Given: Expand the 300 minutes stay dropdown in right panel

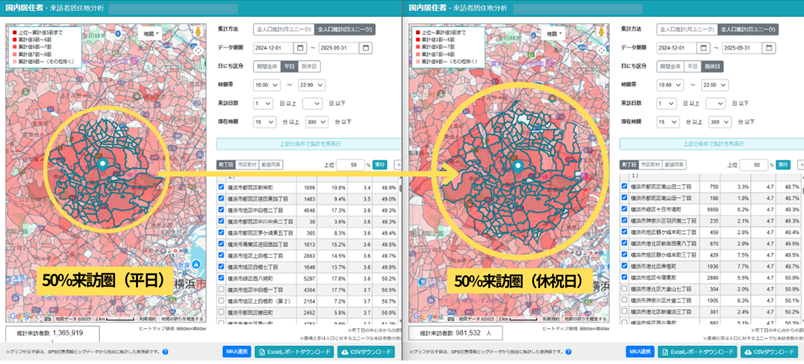Looking at the screenshot, I should [721, 122].
